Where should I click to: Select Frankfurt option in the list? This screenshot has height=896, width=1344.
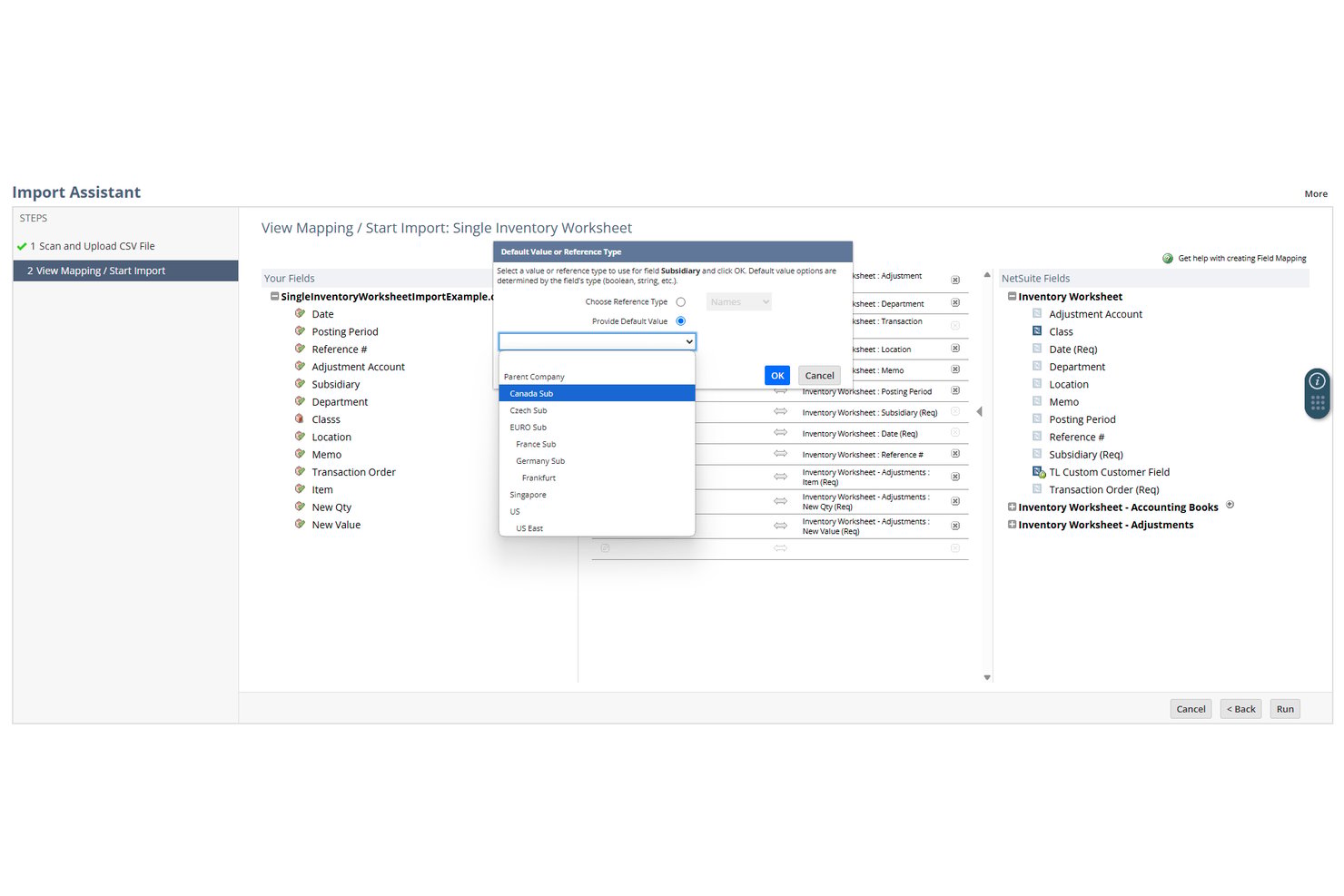point(598,478)
